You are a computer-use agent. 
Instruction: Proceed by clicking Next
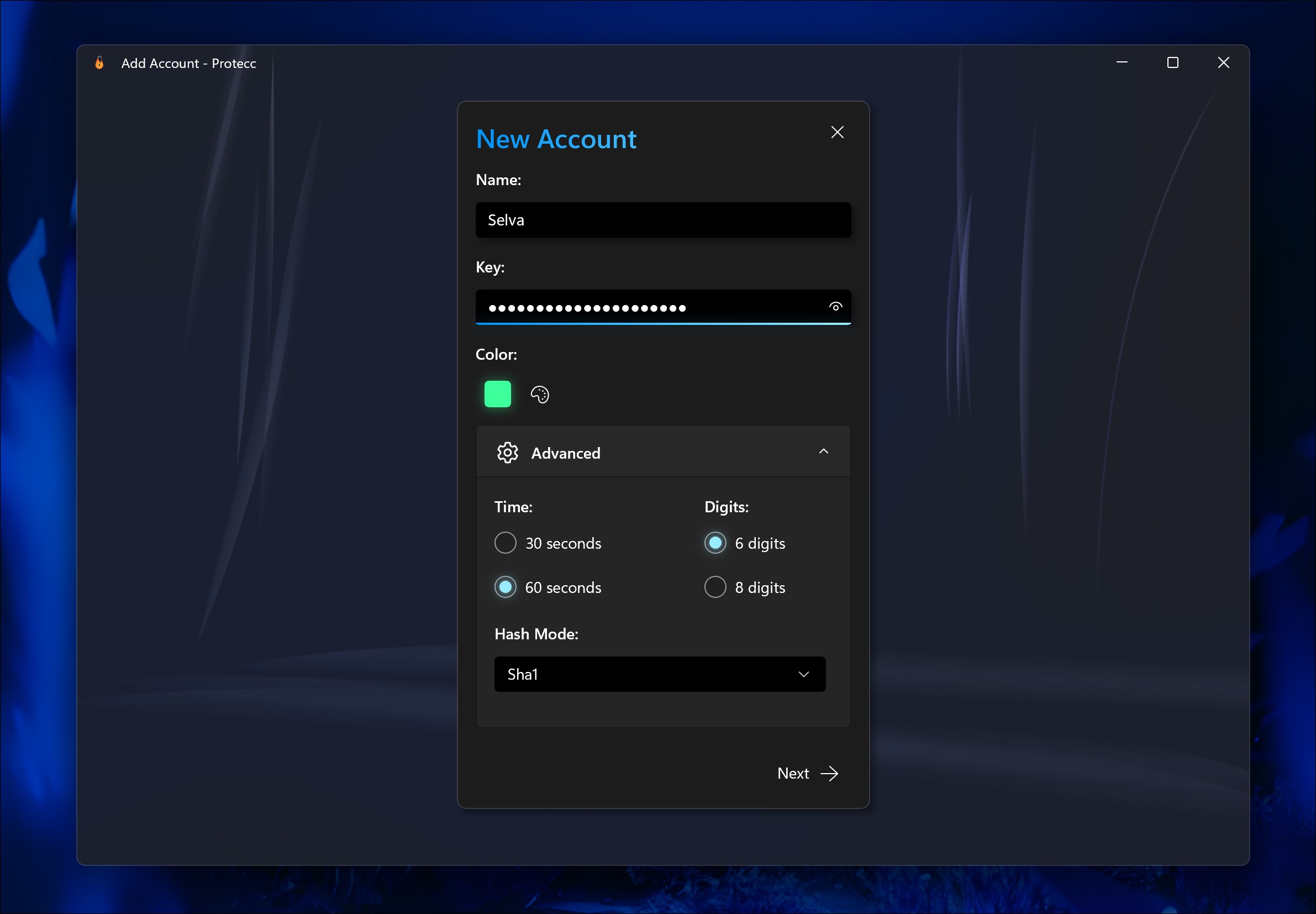(x=793, y=773)
